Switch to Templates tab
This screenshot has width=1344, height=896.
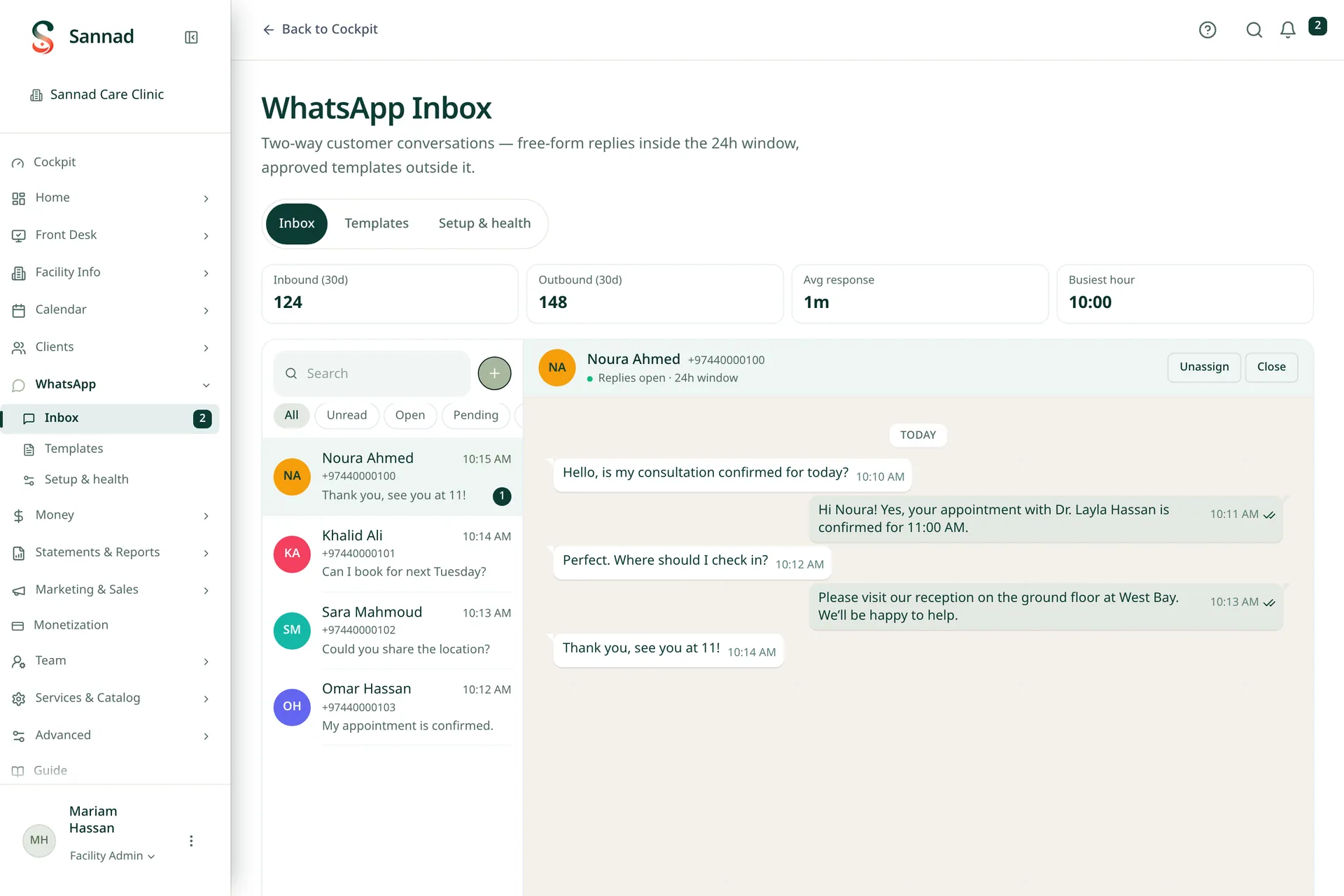[376, 223]
